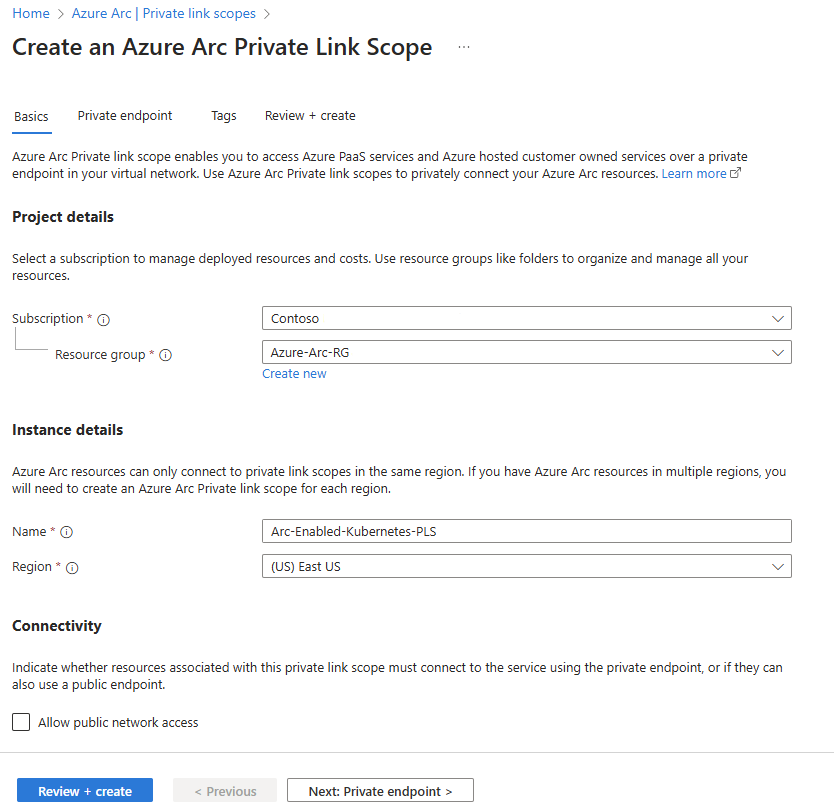Click the external link icon beside Learn more
Screen dimensions: 834x810
pyautogui.click(x=736, y=174)
